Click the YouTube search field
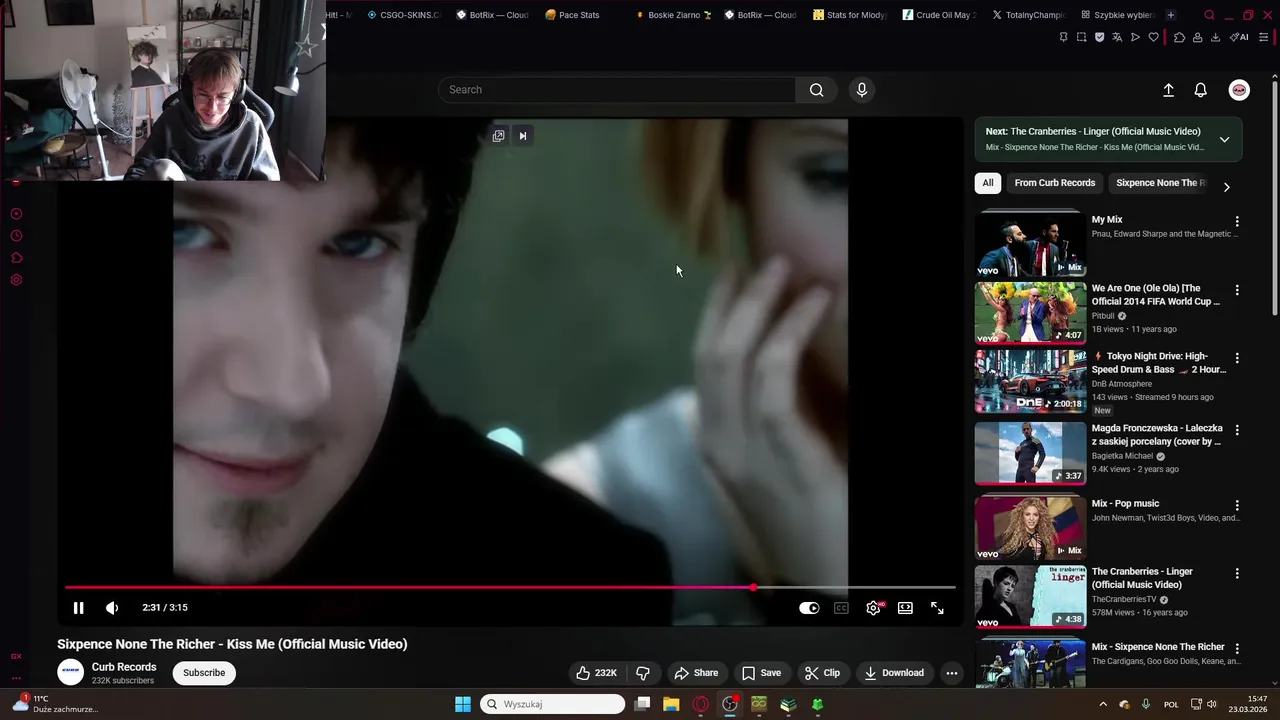Image resolution: width=1280 pixels, height=720 pixels. click(617, 90)
